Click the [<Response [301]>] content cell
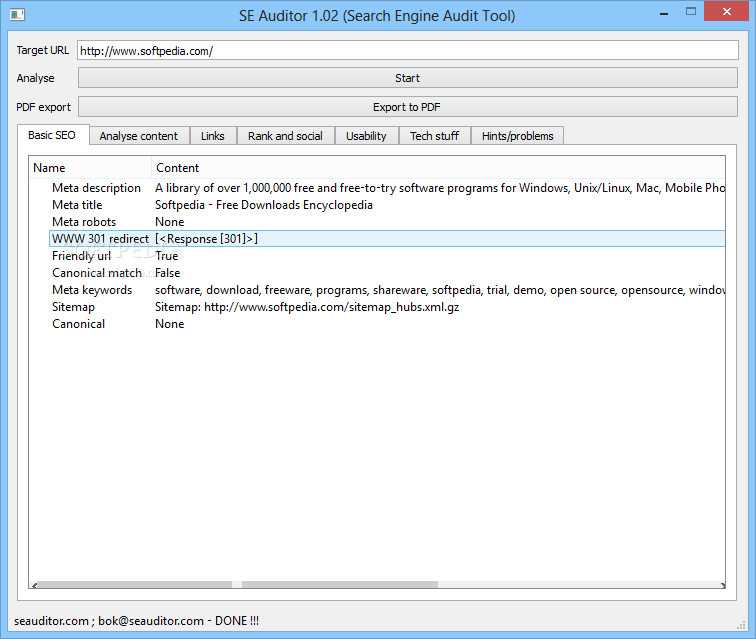756x639 pixels. [206, 239]
